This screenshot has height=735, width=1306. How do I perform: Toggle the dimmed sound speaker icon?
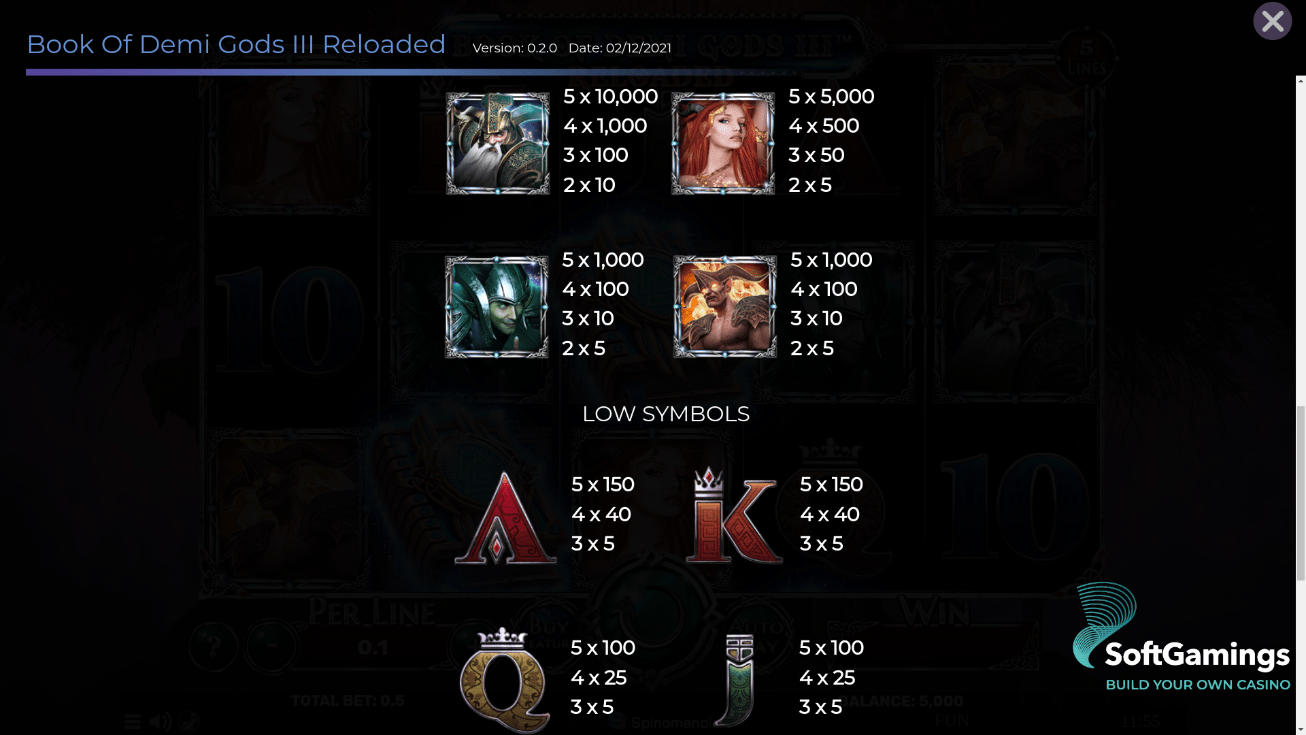160,722
